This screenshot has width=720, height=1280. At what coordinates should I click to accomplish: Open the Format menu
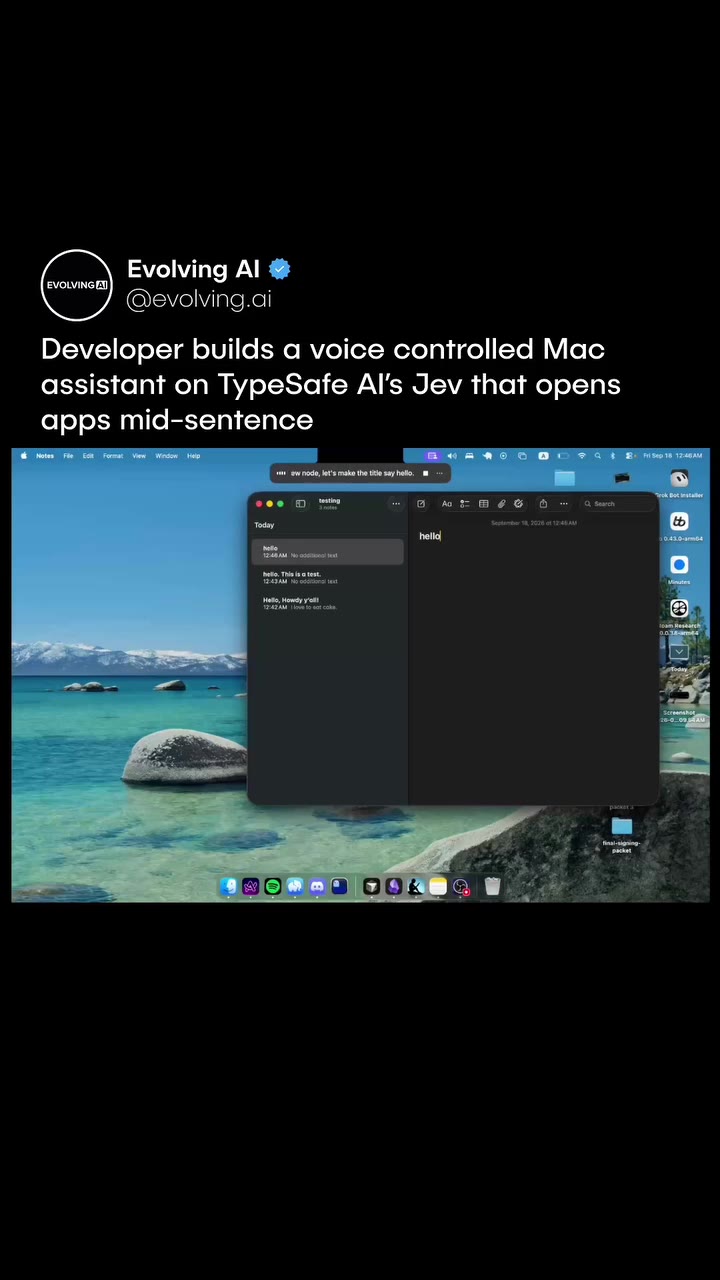tap(113, 456)
